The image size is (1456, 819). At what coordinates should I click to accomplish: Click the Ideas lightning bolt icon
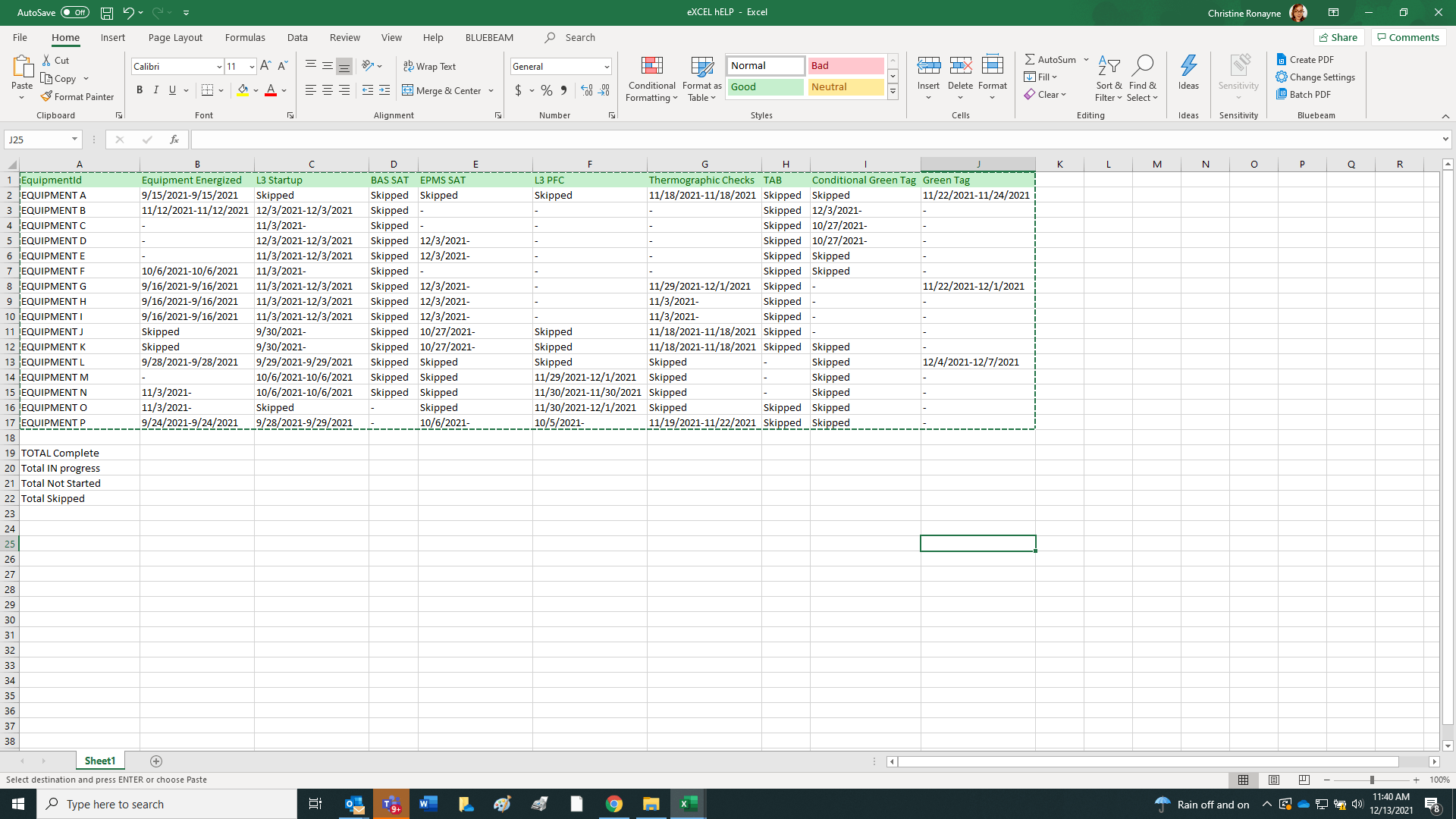pyautogui.click(x=1188, y=66)
